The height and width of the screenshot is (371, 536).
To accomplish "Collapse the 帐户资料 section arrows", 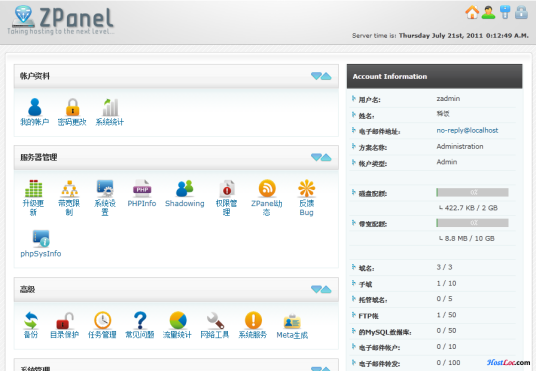I will pos(321,76).
